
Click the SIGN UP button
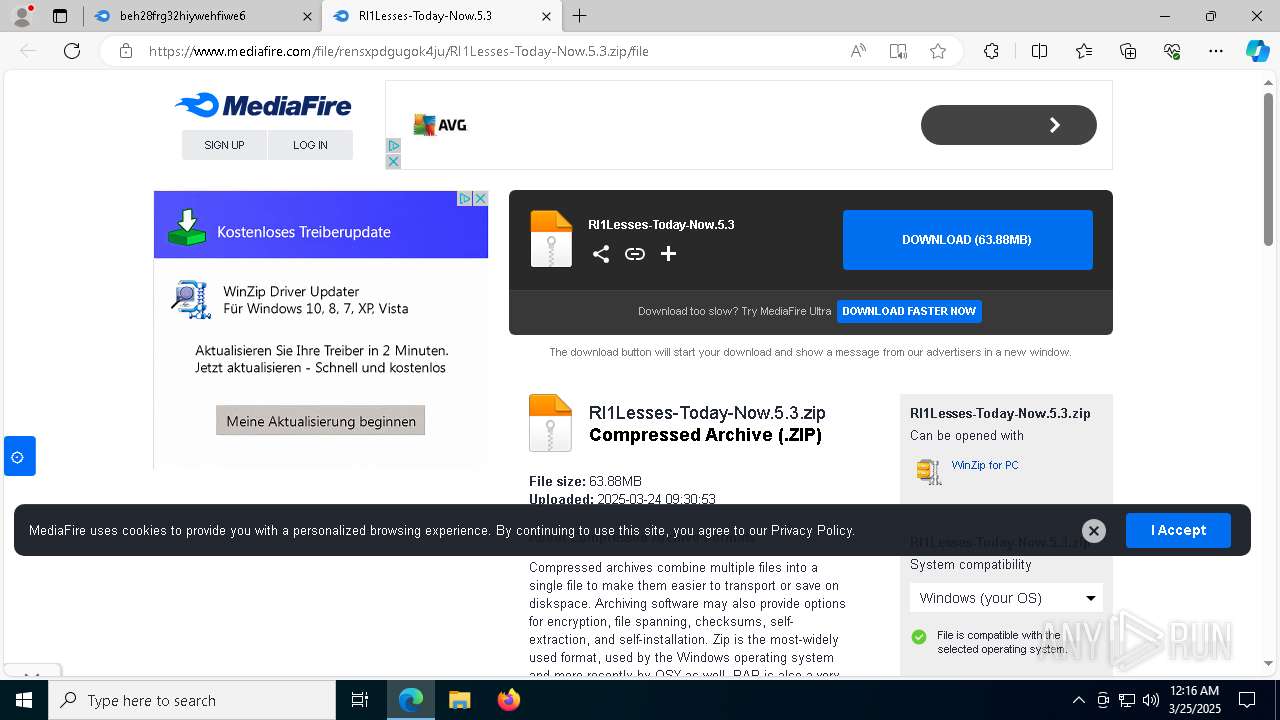click(x=224, y=145)
